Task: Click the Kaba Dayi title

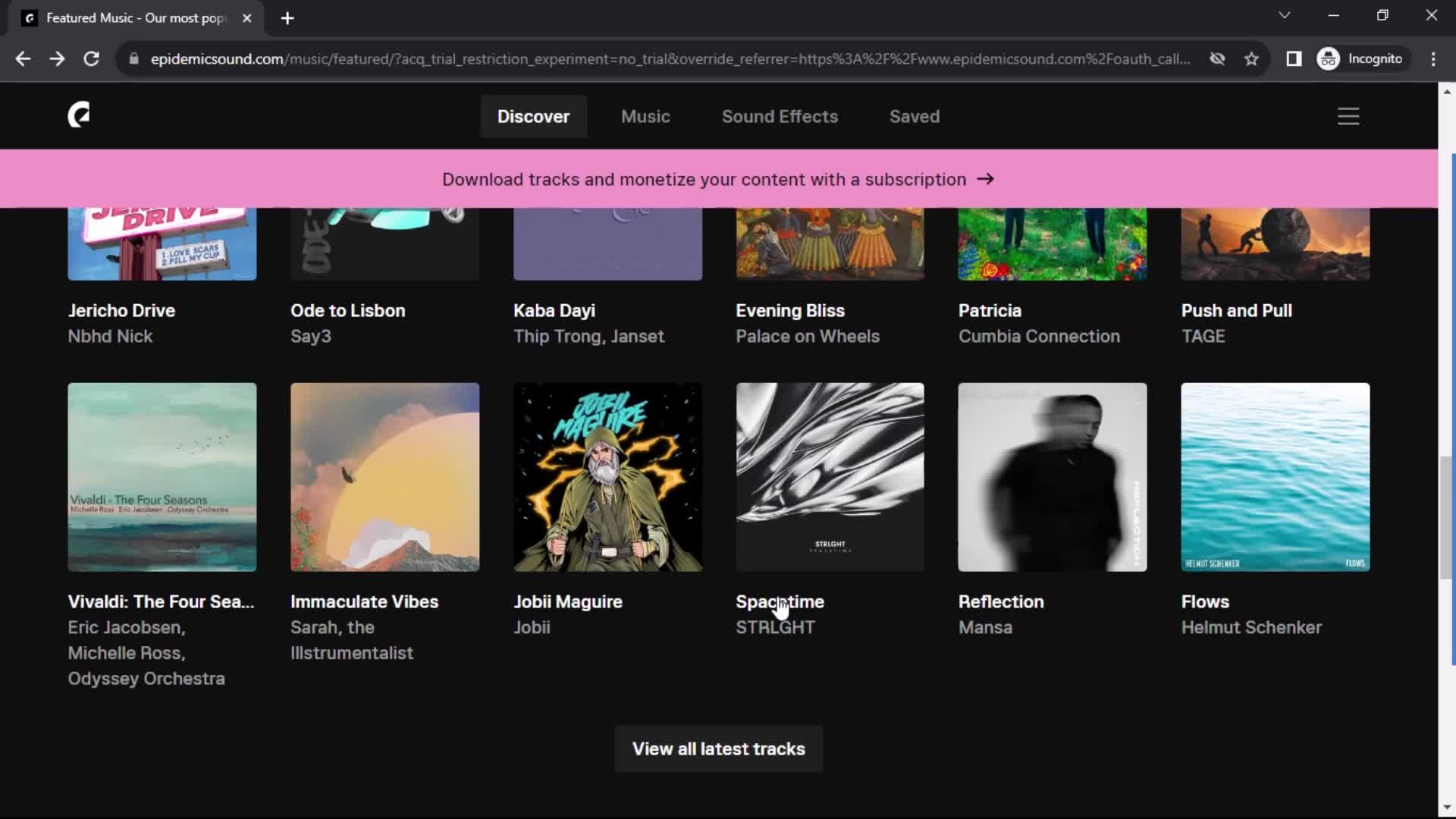Action: point(554,311)
